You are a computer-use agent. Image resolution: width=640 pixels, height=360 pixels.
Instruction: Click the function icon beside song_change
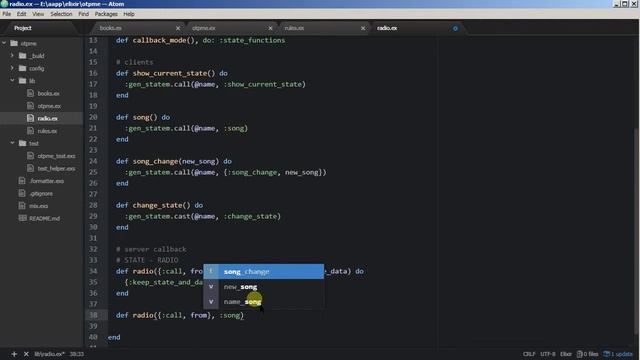pos(211,271)
